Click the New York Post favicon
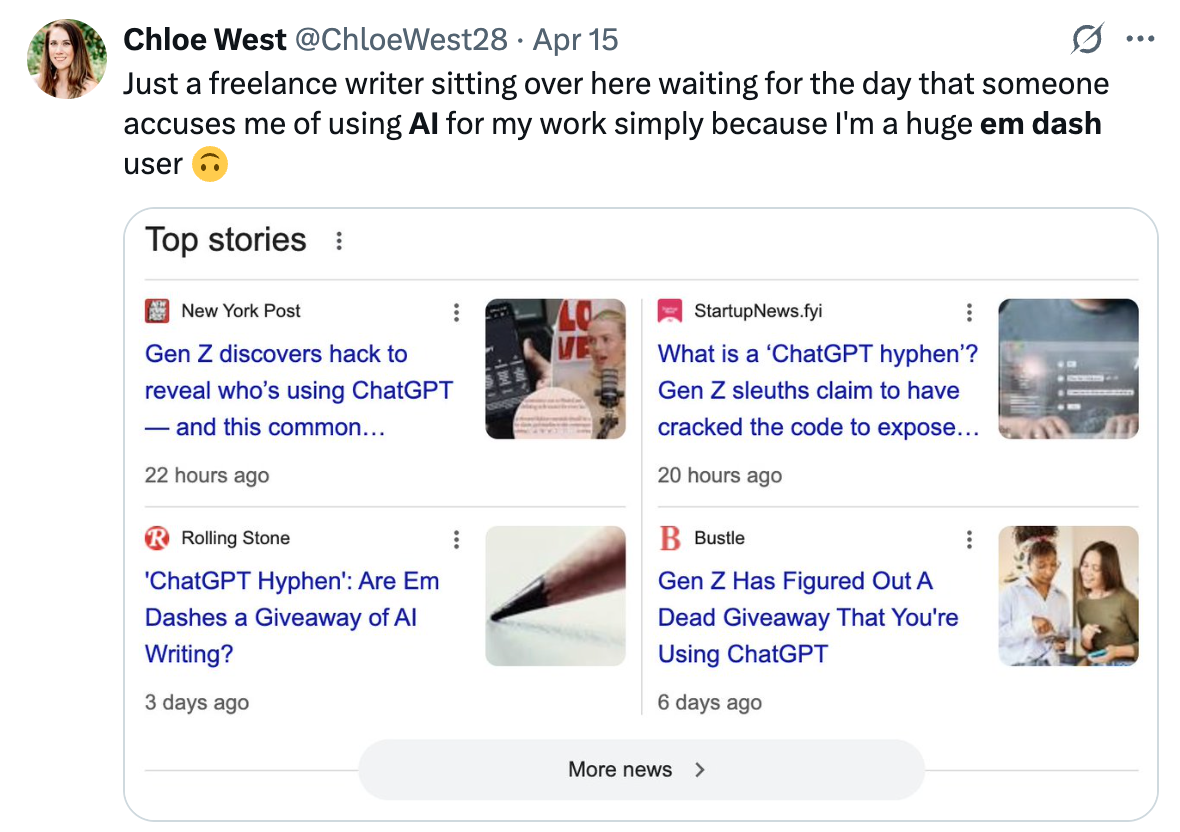 point(157,311)
